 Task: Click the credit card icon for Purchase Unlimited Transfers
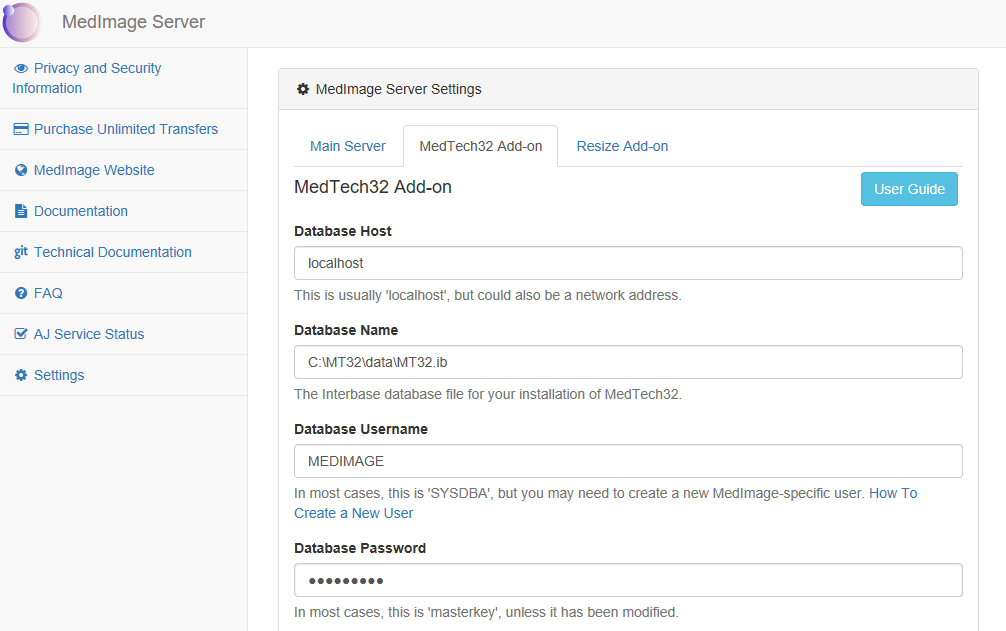pyautogui.click(x=21, y=129)
